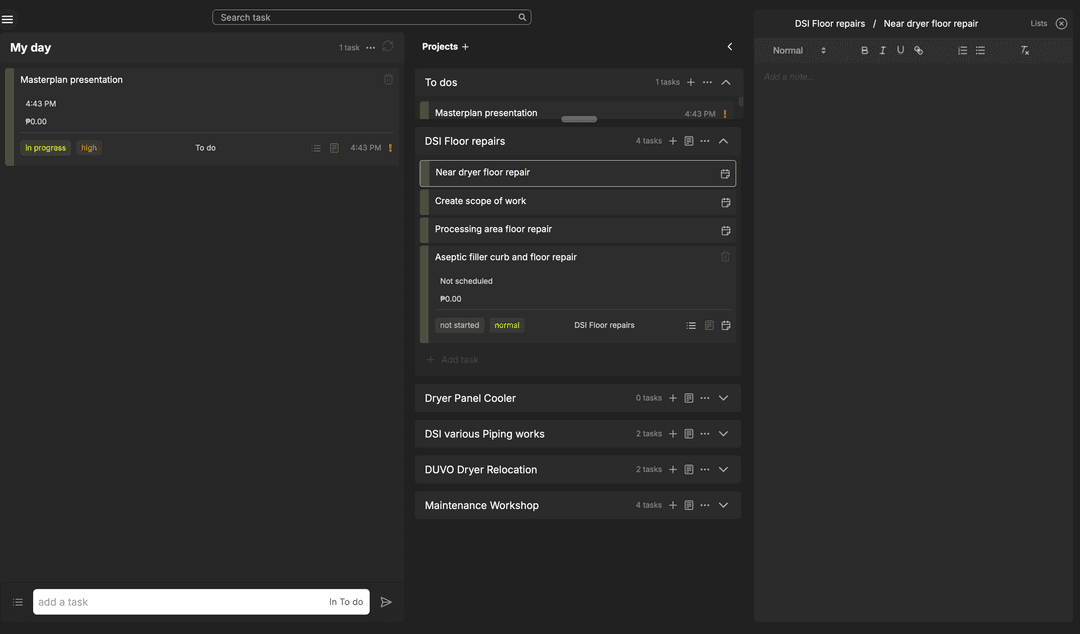Open notes for DSI Floor repairs project
The image size is (1080, 634).
point(689,142)
